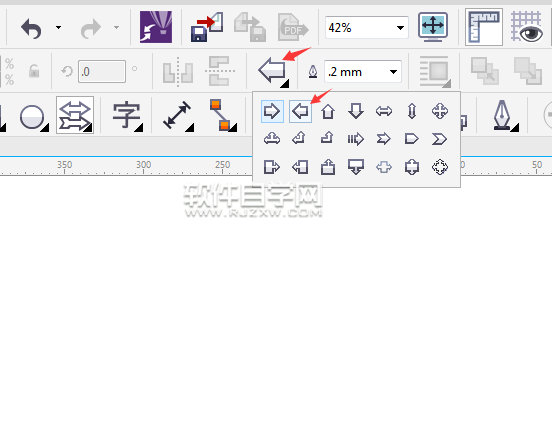The image size is (552, 445).
Task: Select the right arrow shape
Action: click(x=272, y=111)
